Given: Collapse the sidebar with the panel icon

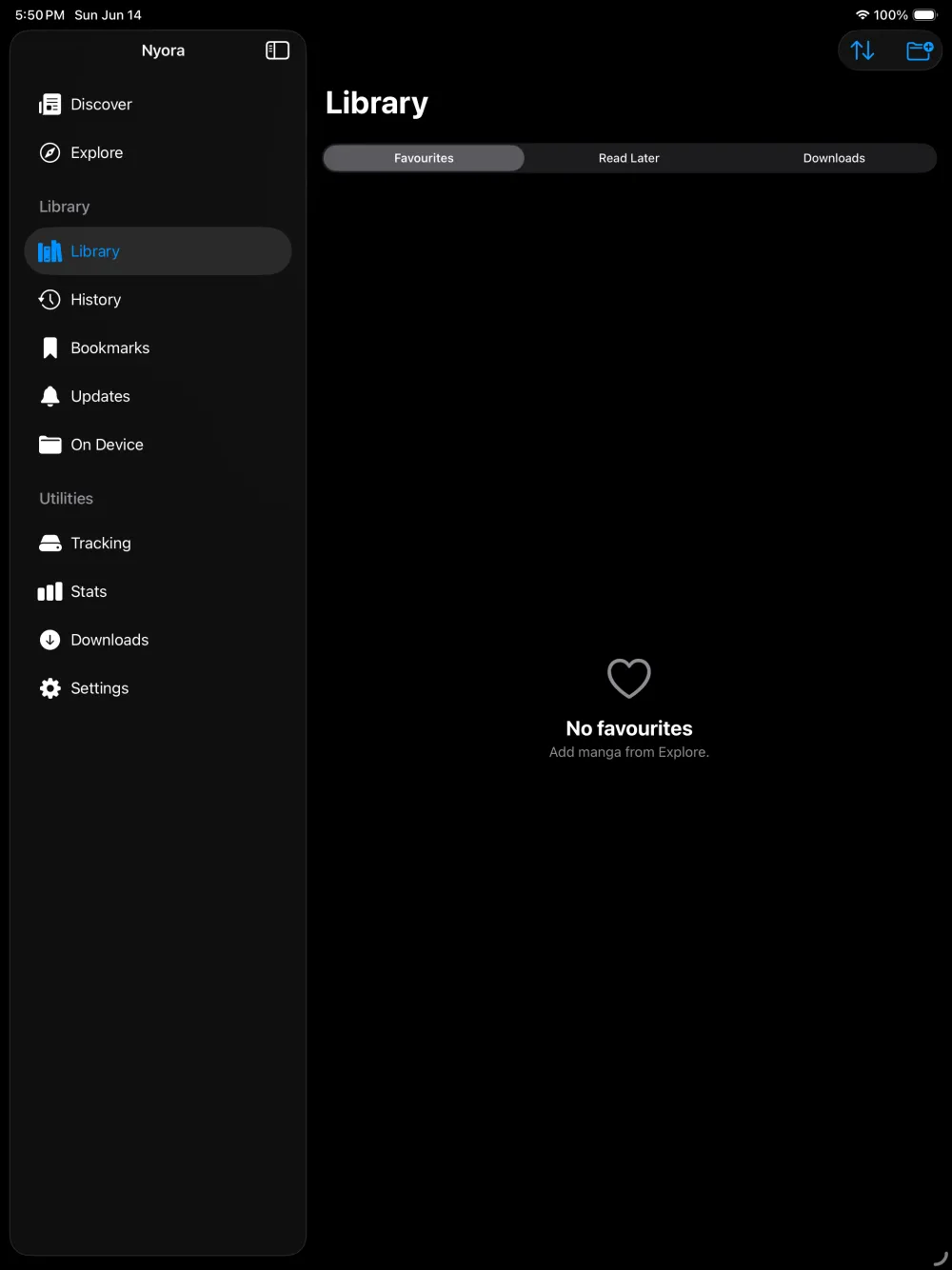Looking at the screenshot, I should pos(277,50).
